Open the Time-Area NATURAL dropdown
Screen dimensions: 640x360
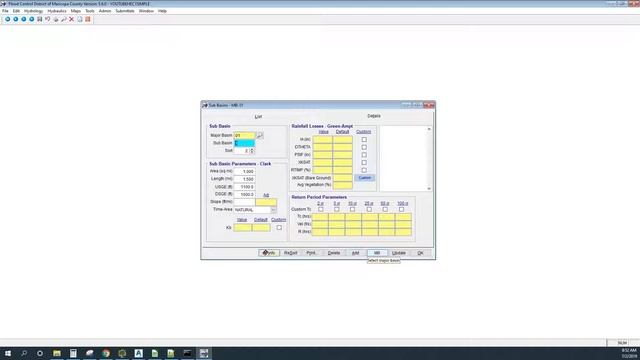[x=273, y=210]
